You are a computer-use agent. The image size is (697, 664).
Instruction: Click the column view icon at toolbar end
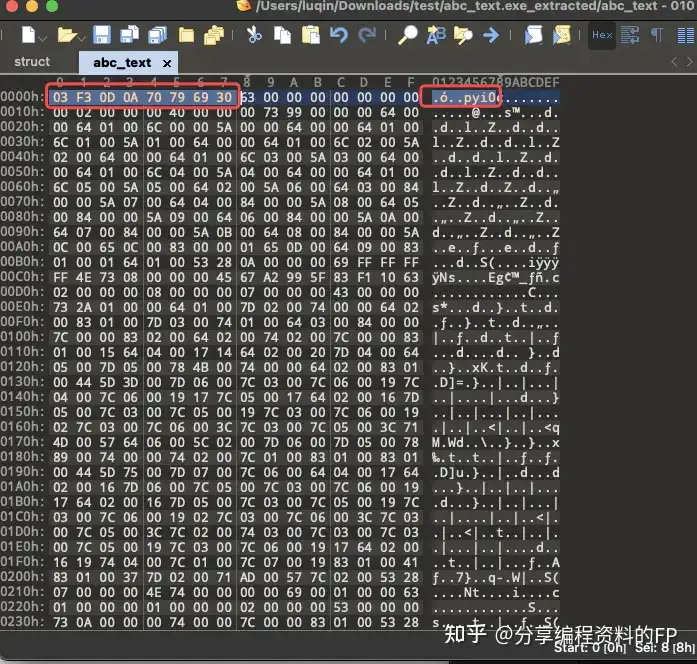686,35
